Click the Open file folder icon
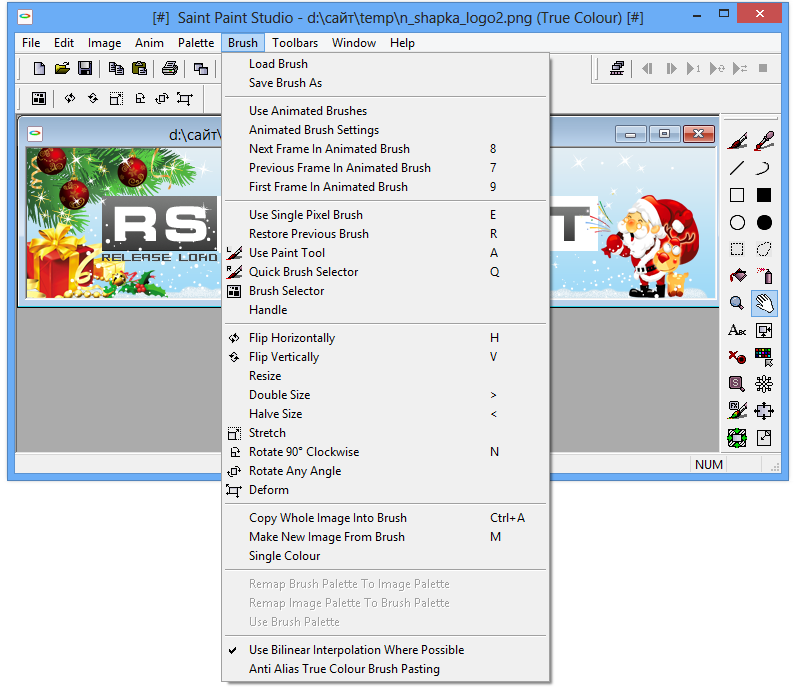Viewport: 796px width, 695px height. point(62,69)
